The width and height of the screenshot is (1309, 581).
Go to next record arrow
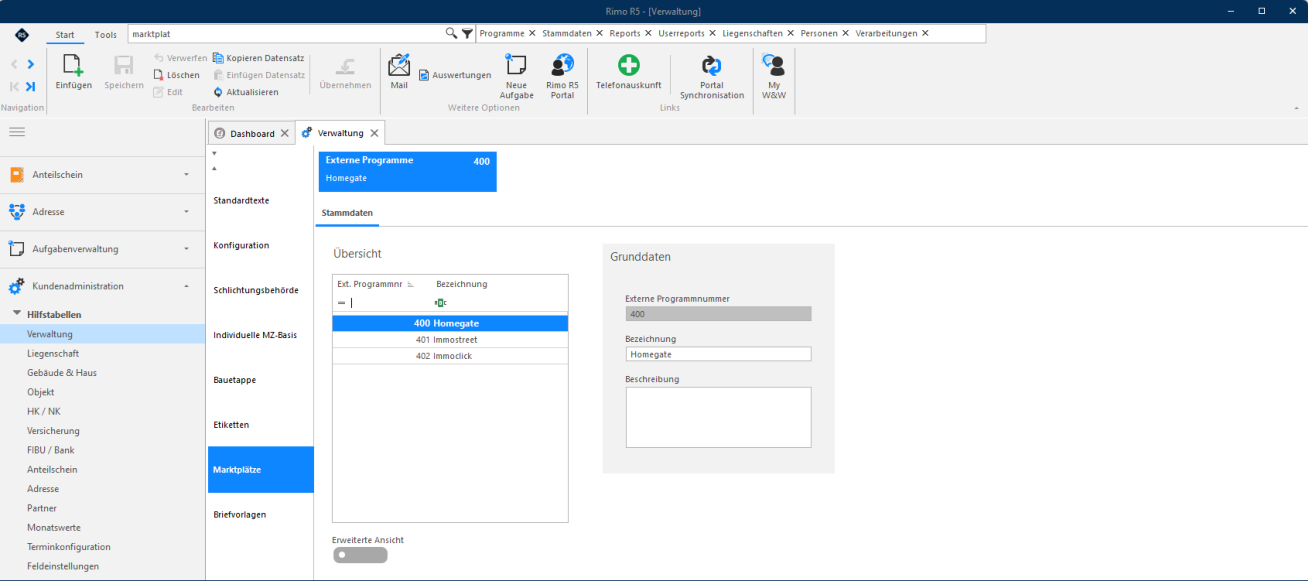tap(30, 65)
